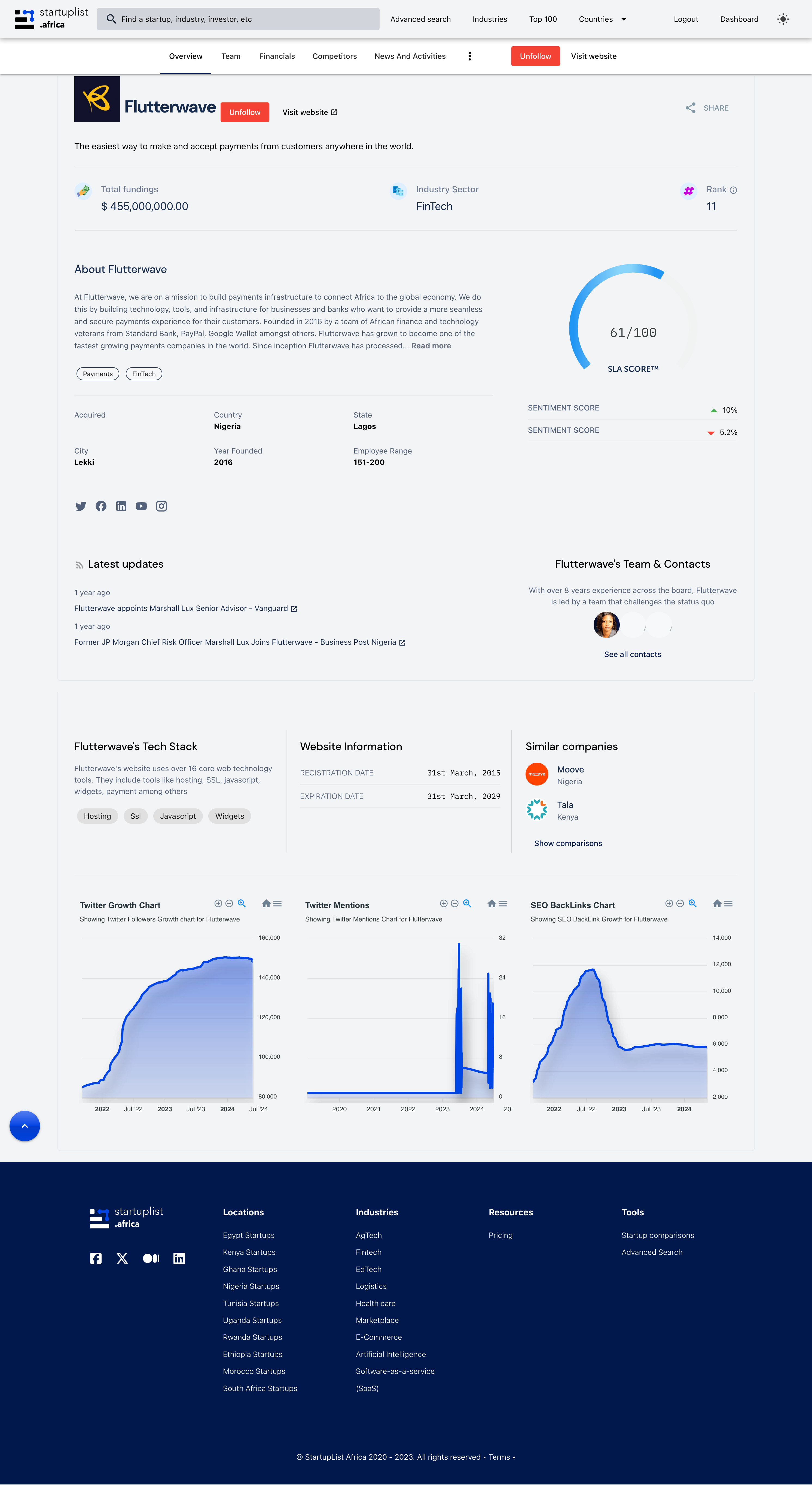Click the Rank info icon
This screenshot has height=1485, width=812.
tap(733, 190)
